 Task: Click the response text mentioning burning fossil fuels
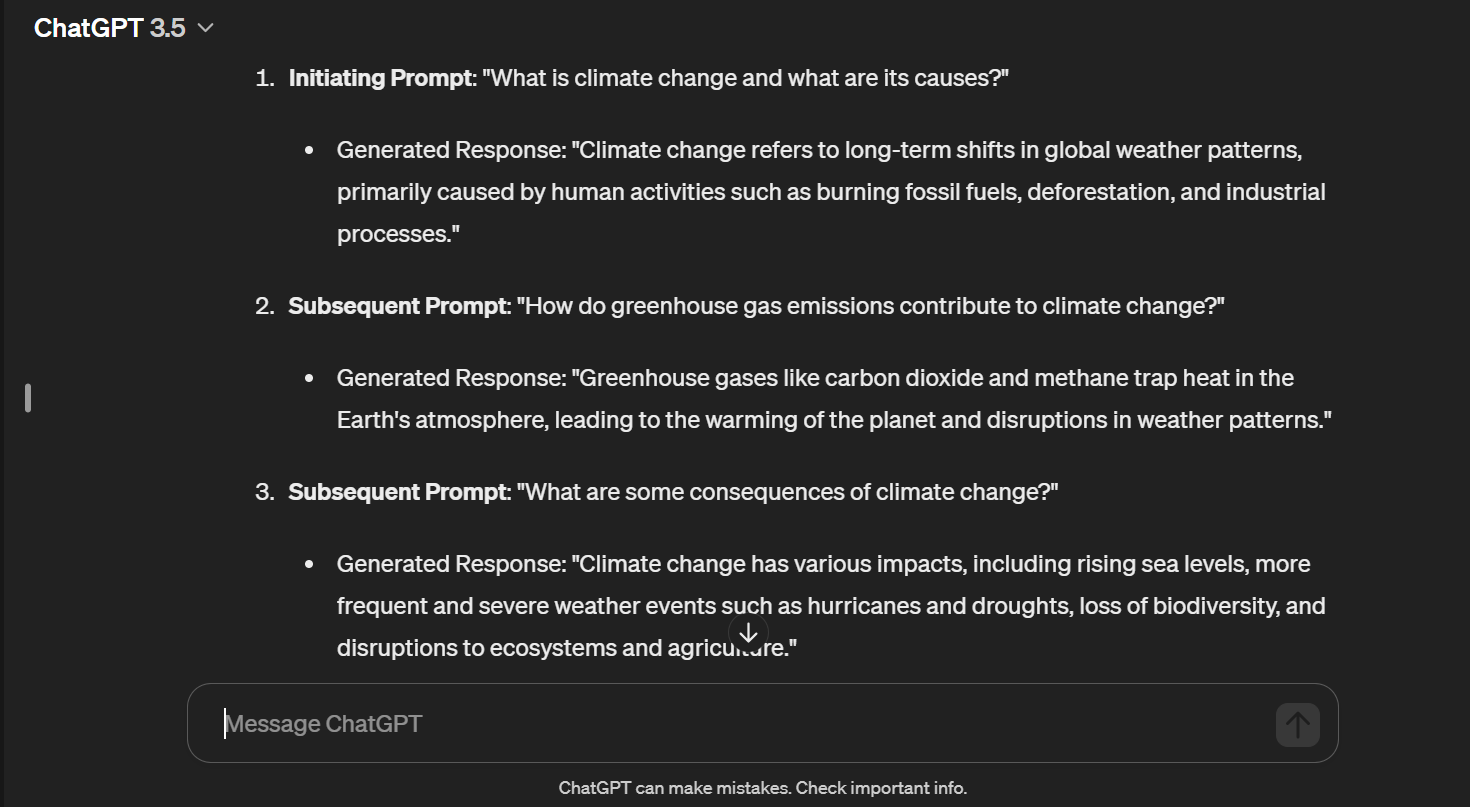(x=831, y=192)
